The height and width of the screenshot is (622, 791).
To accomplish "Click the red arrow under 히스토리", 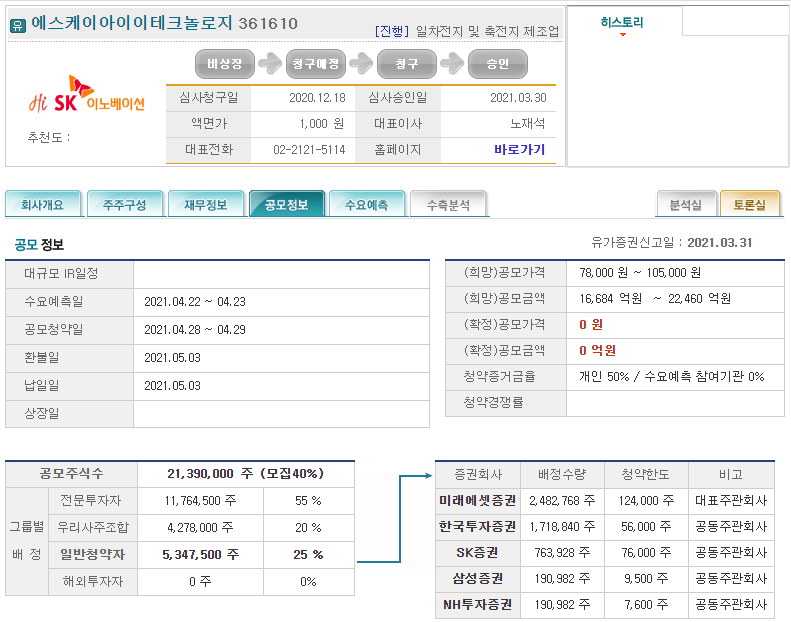I will click(623, 35).
